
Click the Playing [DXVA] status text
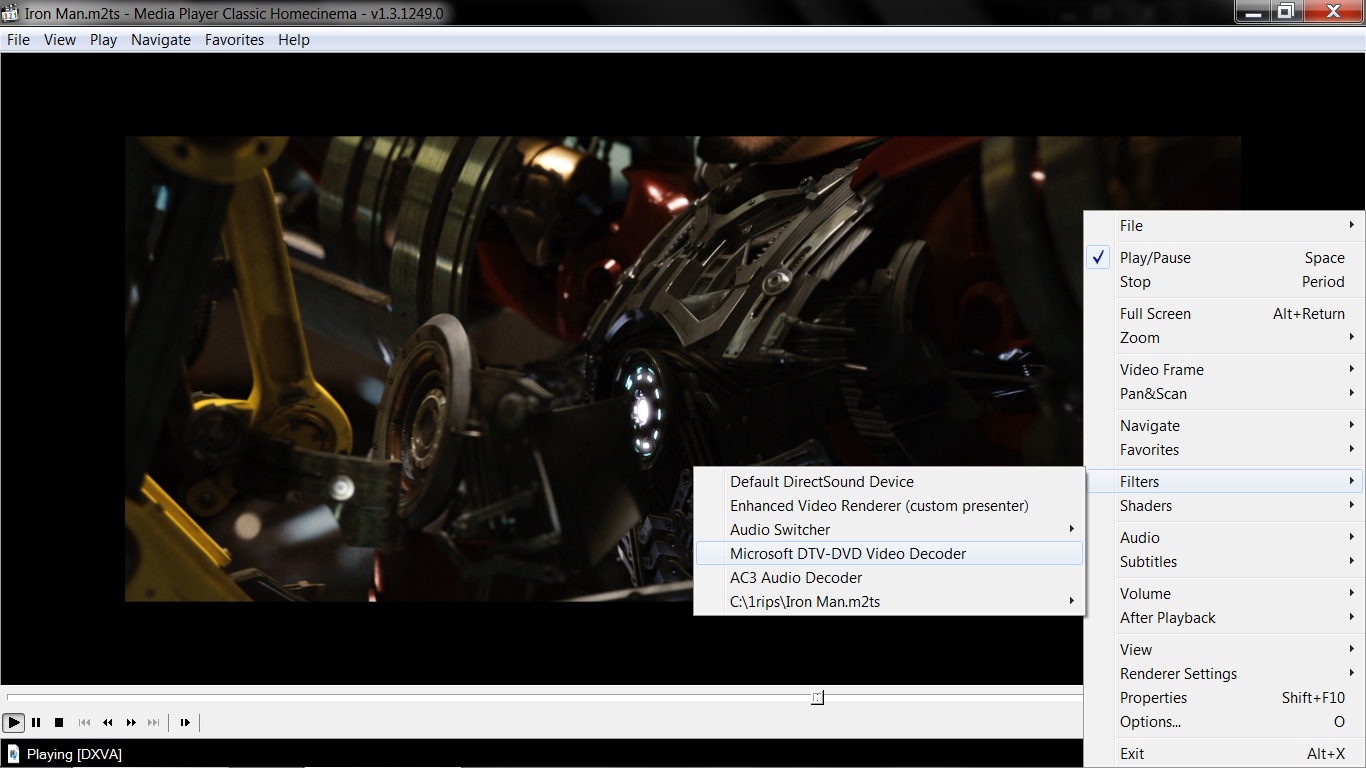(x=74, y=754)
